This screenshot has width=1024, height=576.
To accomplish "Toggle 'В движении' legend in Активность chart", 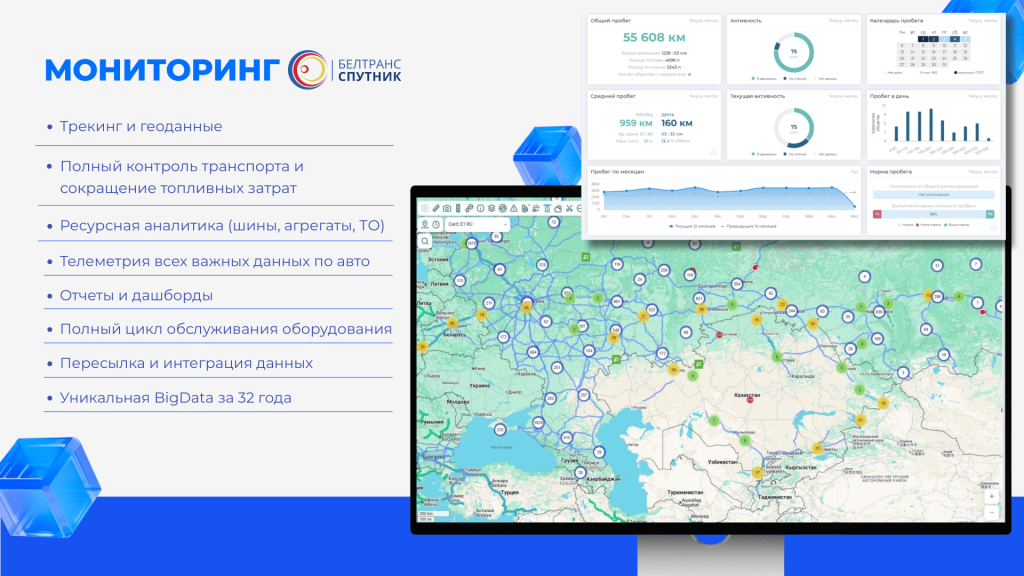I will (764, 78).
